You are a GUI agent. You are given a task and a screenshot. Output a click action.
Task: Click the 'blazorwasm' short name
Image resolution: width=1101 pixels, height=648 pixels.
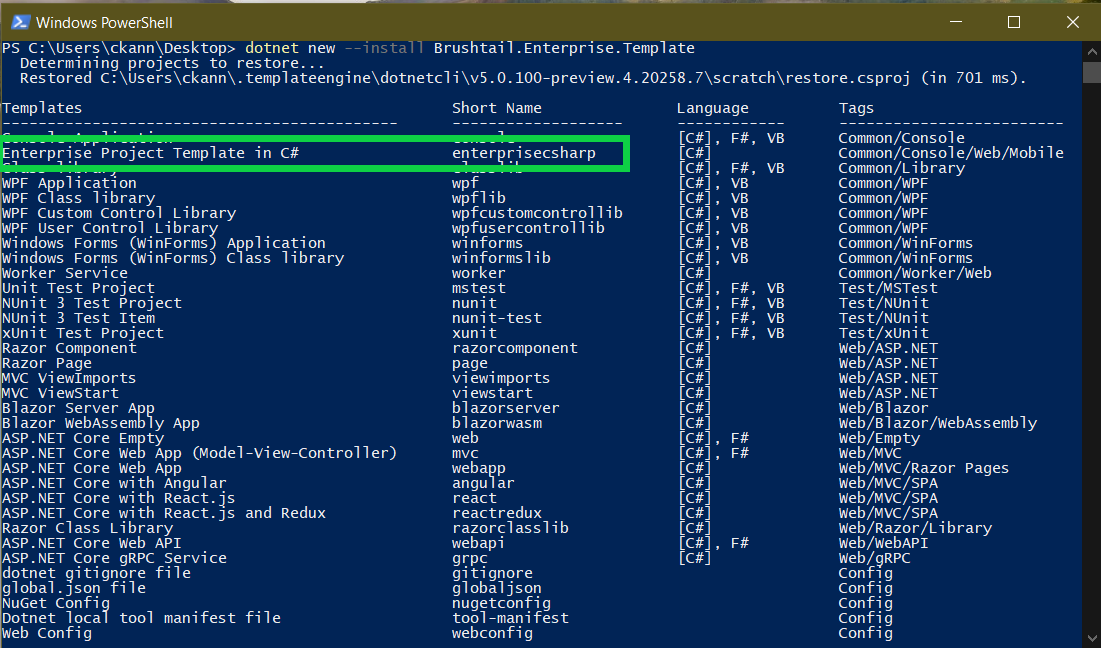click(496, 423)
